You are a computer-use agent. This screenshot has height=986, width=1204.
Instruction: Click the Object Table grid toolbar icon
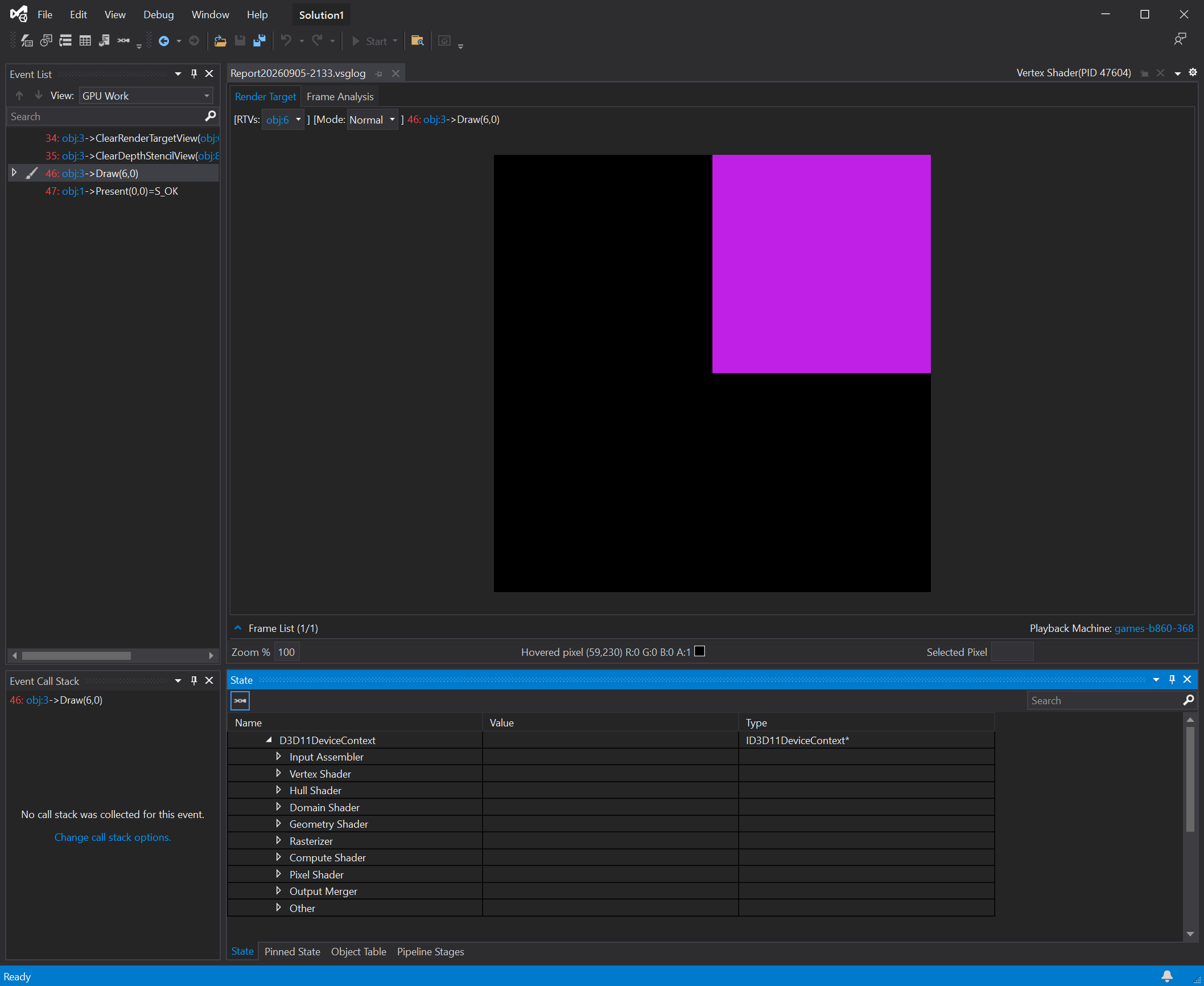pos(85,41)
